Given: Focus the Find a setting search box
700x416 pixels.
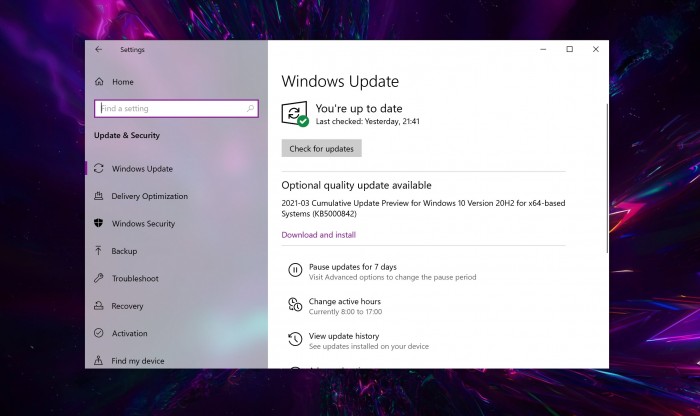Looking at the screenshot, I should (x=176, y=108).
